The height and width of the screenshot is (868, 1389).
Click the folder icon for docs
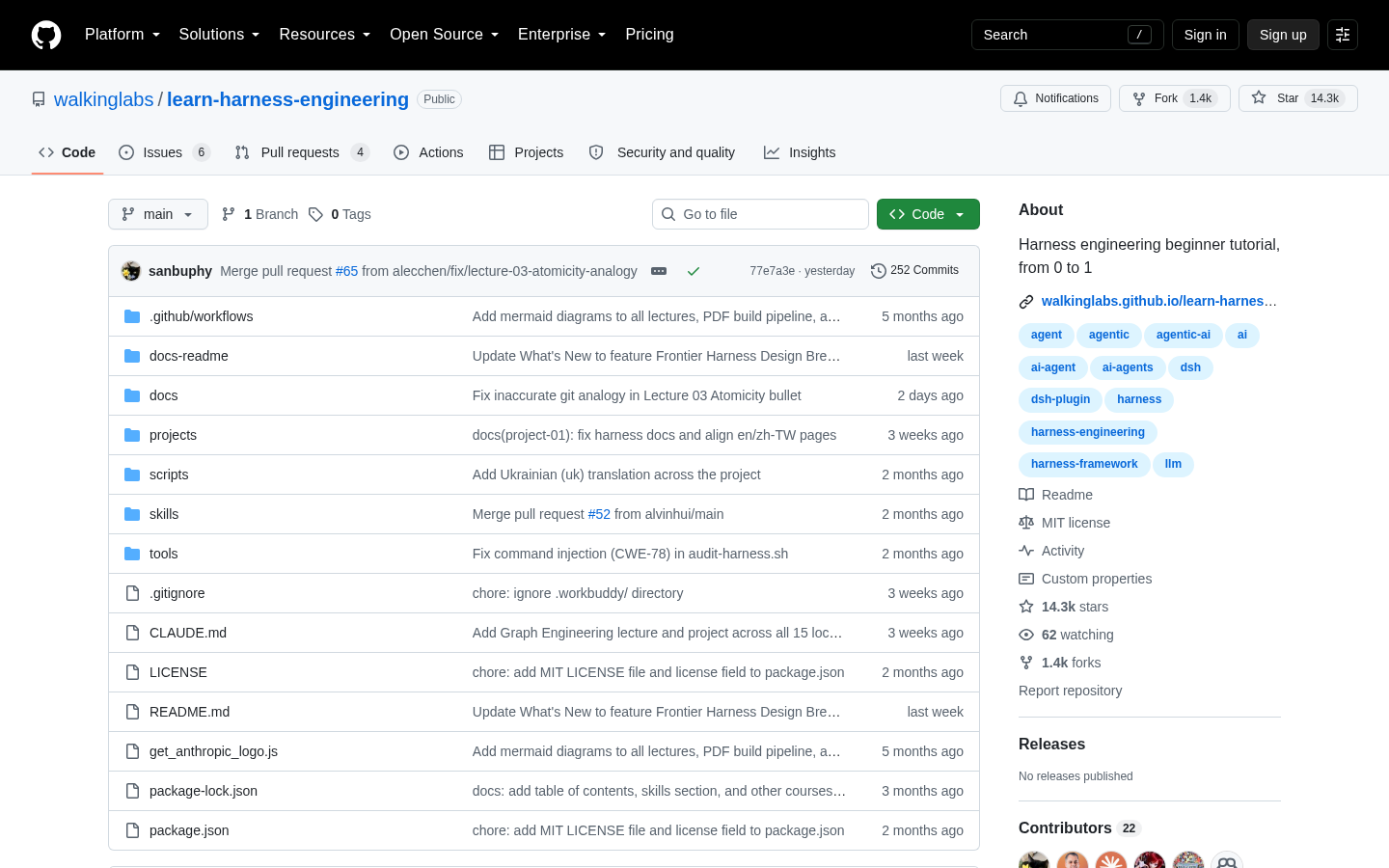(x=132, y=395)
